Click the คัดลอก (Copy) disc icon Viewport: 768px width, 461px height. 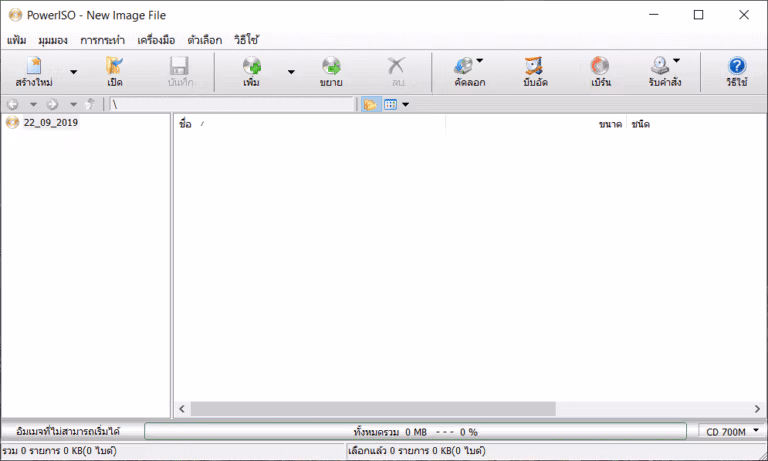tap(463, 65)
